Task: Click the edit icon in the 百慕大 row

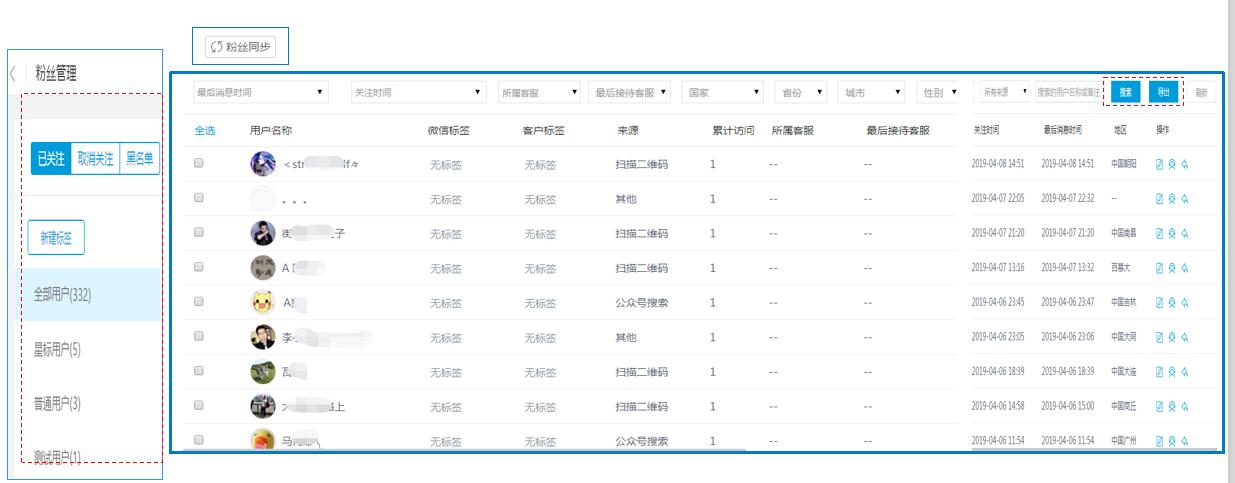Action: point(1160,268)
